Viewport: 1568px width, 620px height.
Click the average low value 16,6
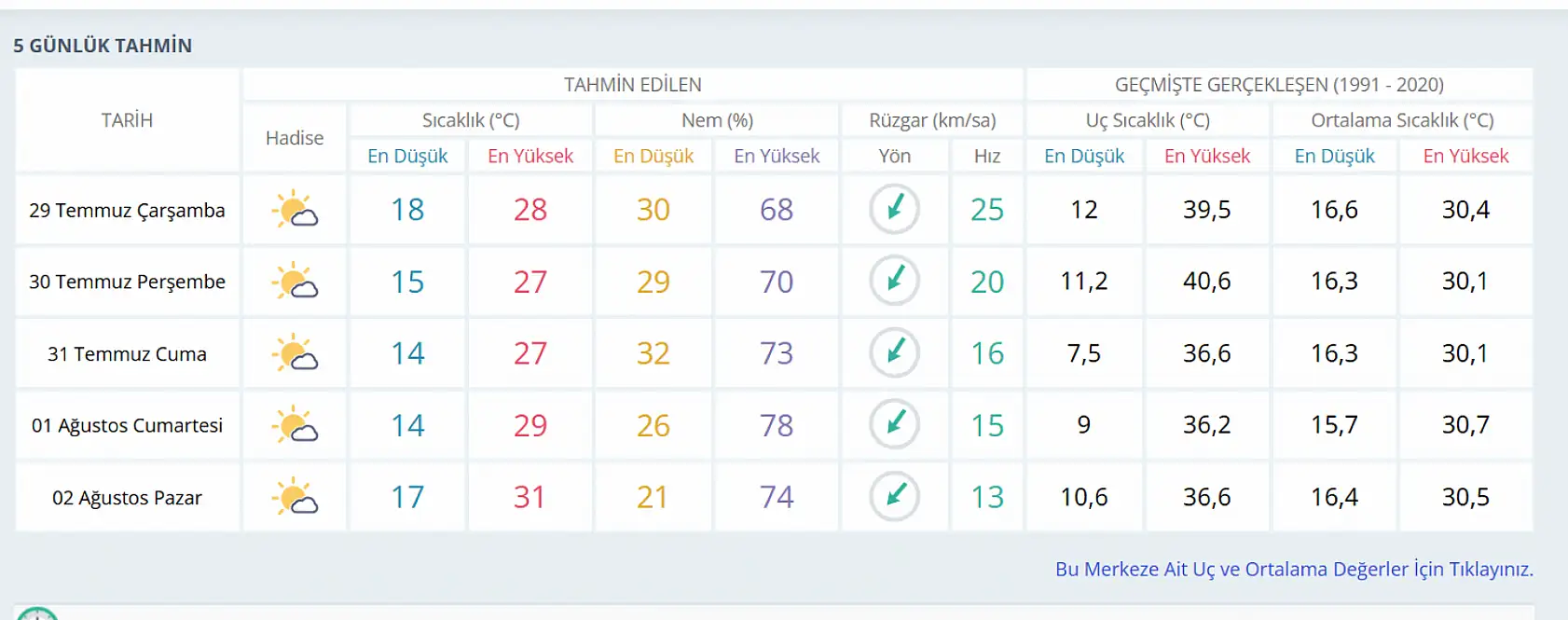coord(1334,210)
